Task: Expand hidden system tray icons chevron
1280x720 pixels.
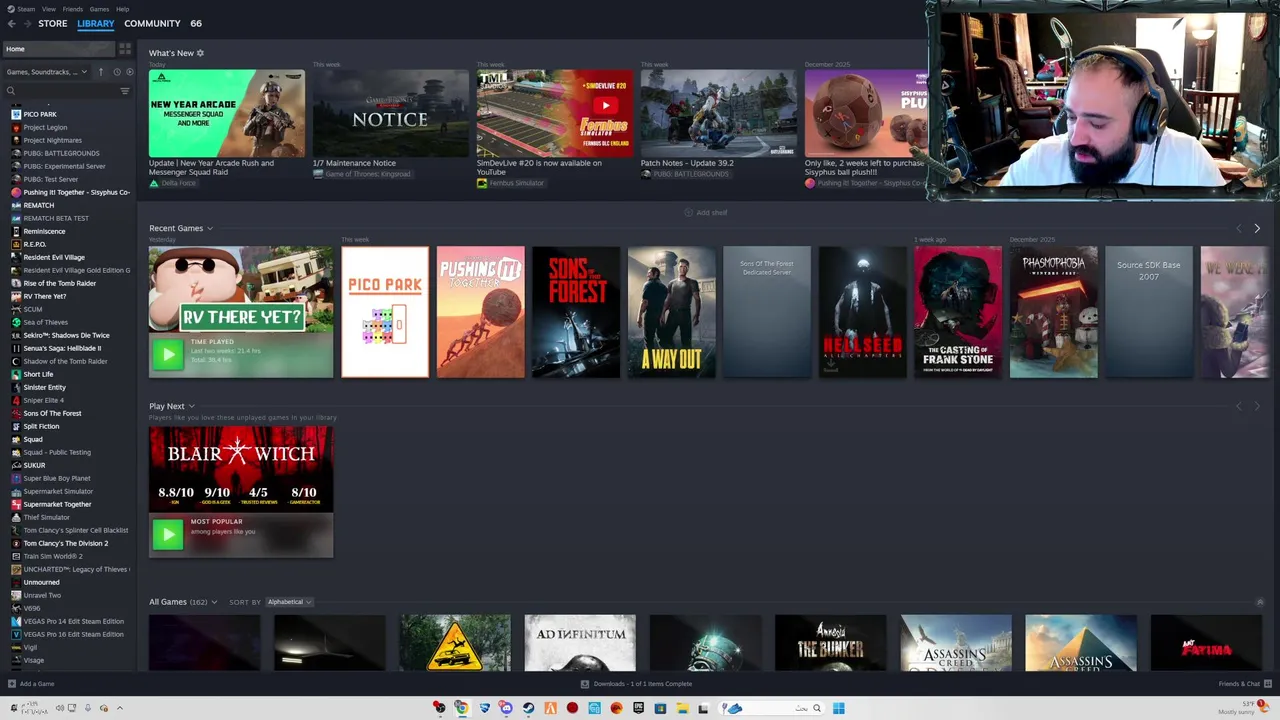Action: tap(119, 708)
